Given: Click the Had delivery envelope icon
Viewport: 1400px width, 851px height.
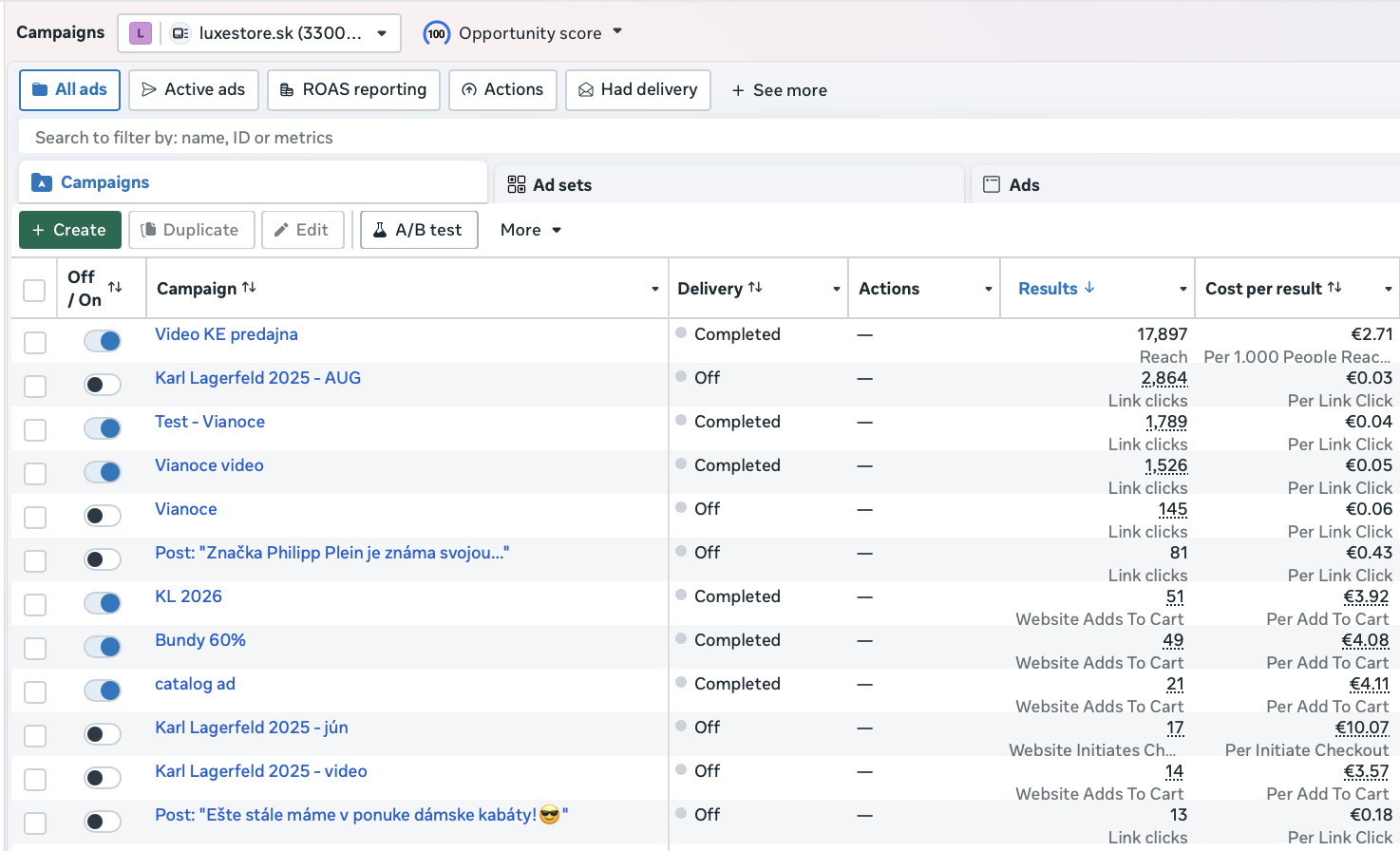Looking at the screenshot, I should pyautogui.click(x=586, y=89).
